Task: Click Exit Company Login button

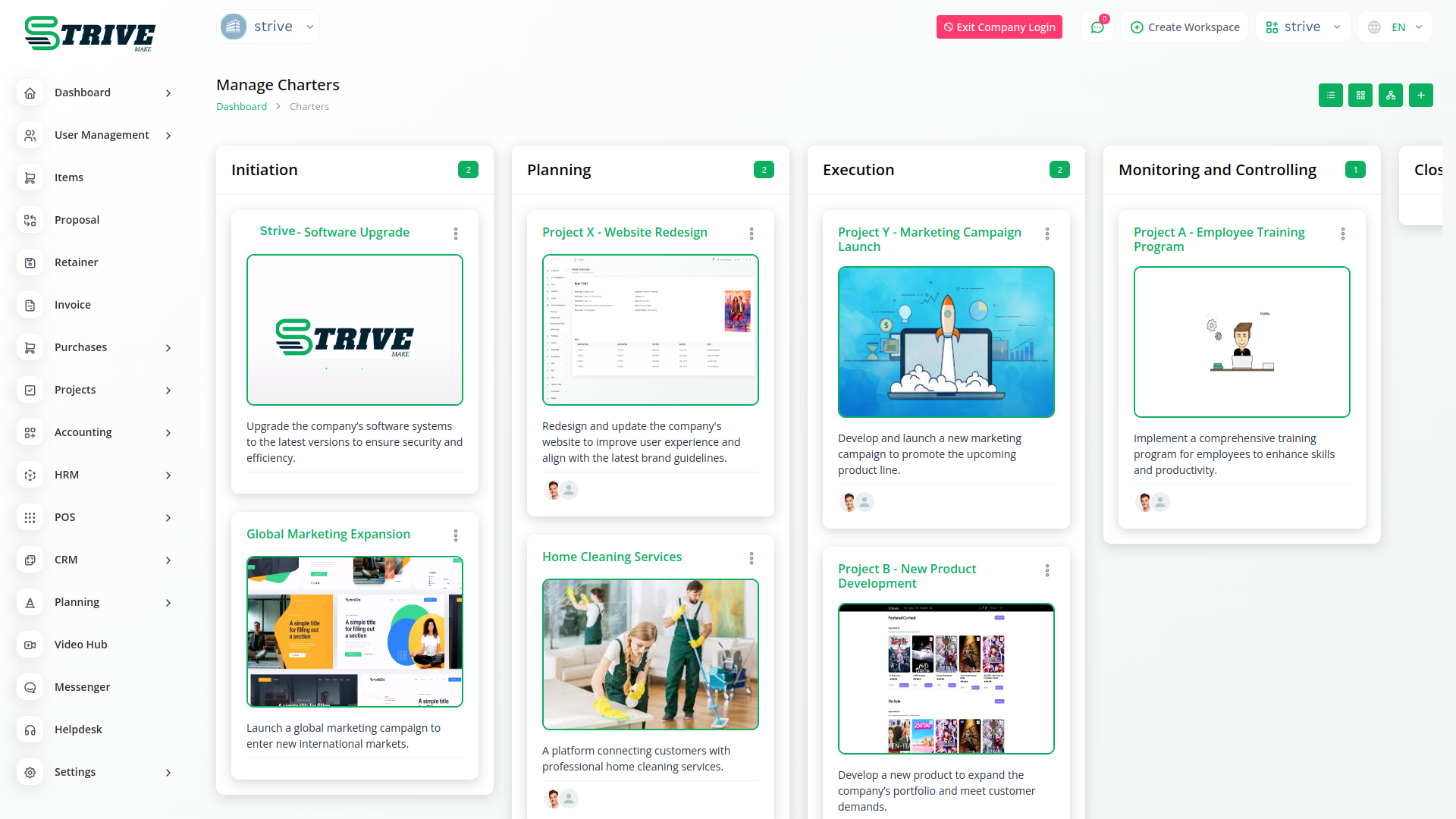Action: 999,27
